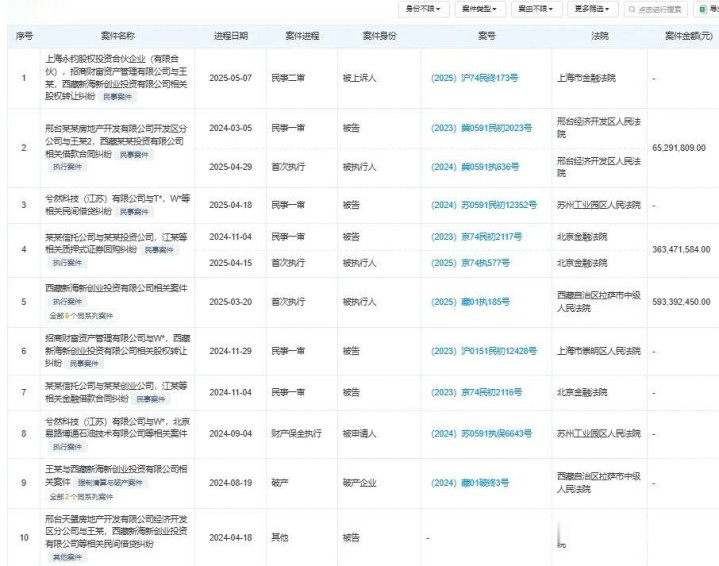Click the 进程日期 column header
The image size is (719, 566).
[x=231, y=36]
